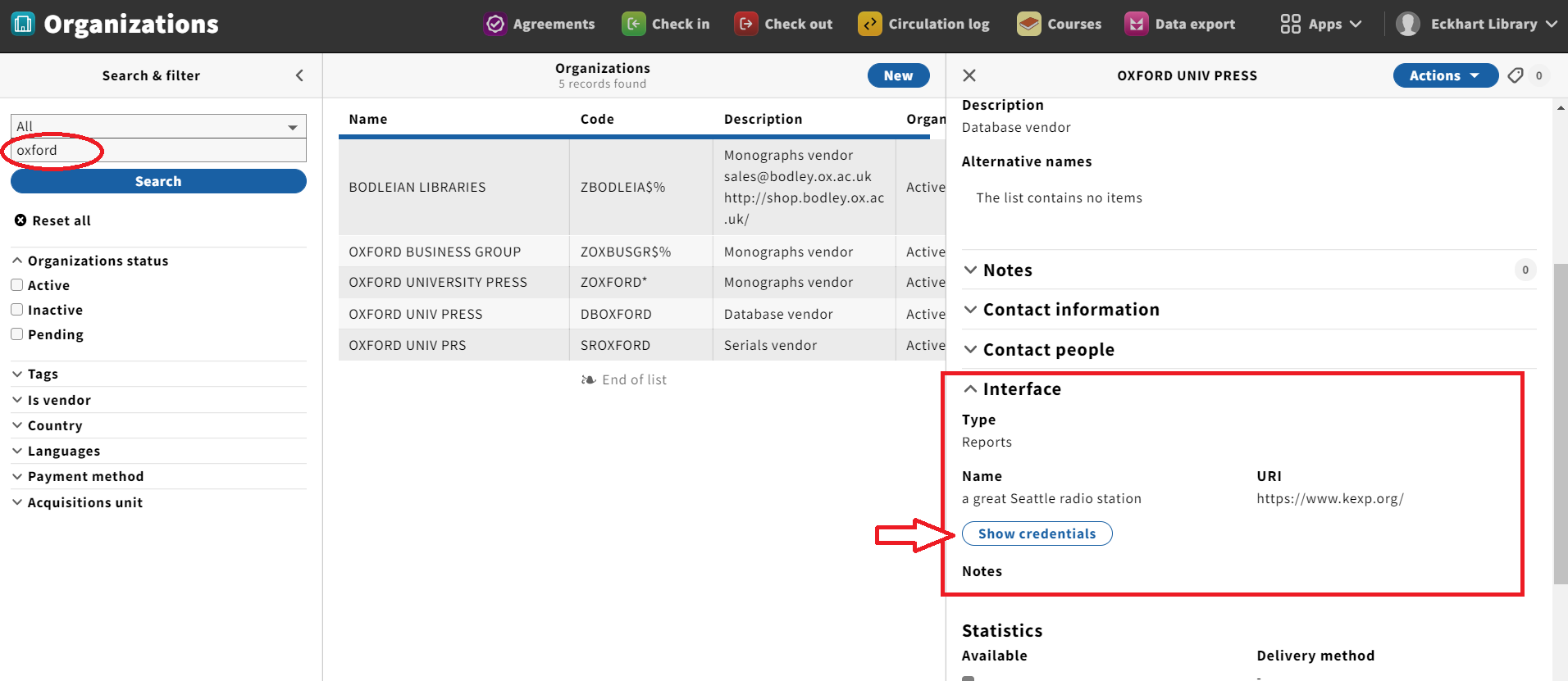This screenshot has height=681, width=1568.
Task: Check the Pending status filter
Action: [x=16, y=334]
